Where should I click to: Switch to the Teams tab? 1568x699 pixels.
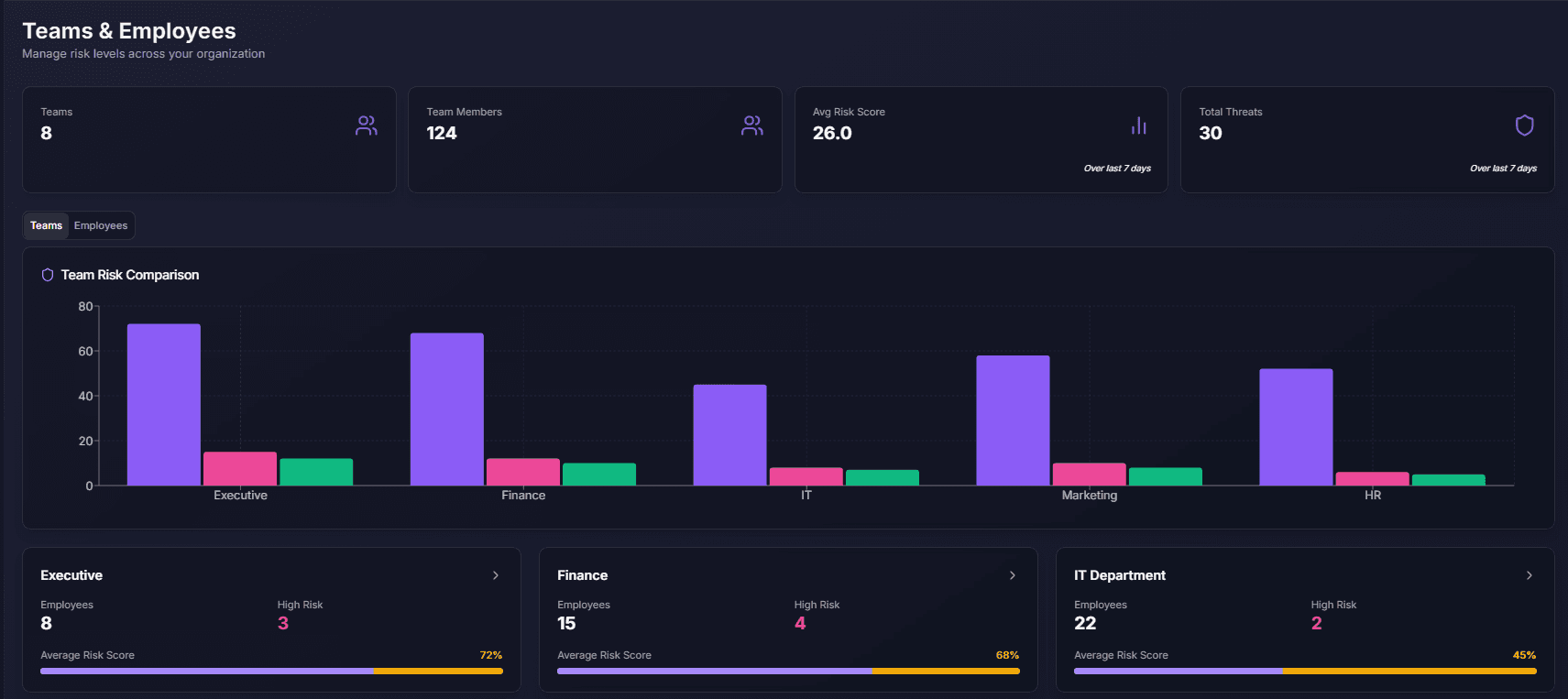point(46,225)
